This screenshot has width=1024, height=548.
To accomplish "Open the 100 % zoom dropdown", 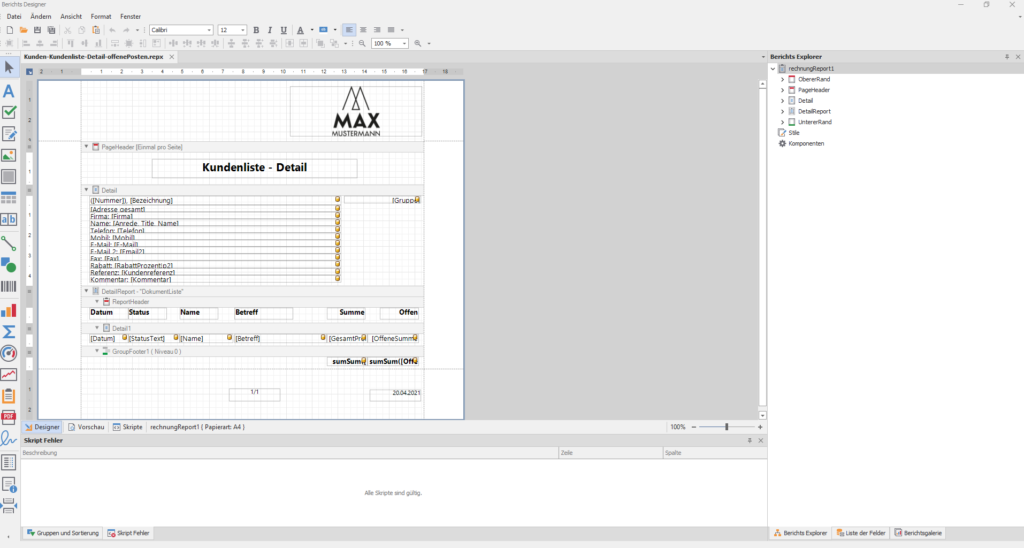I will pyautogui.click(x=404, y=44).
